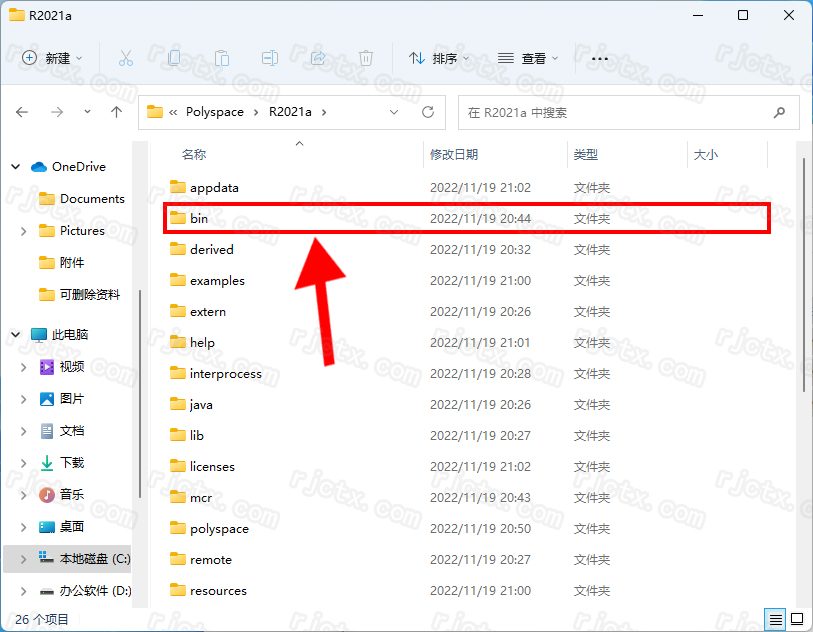
Task: Click the Copy icon in toolbar
Action: tap(174, 58)
